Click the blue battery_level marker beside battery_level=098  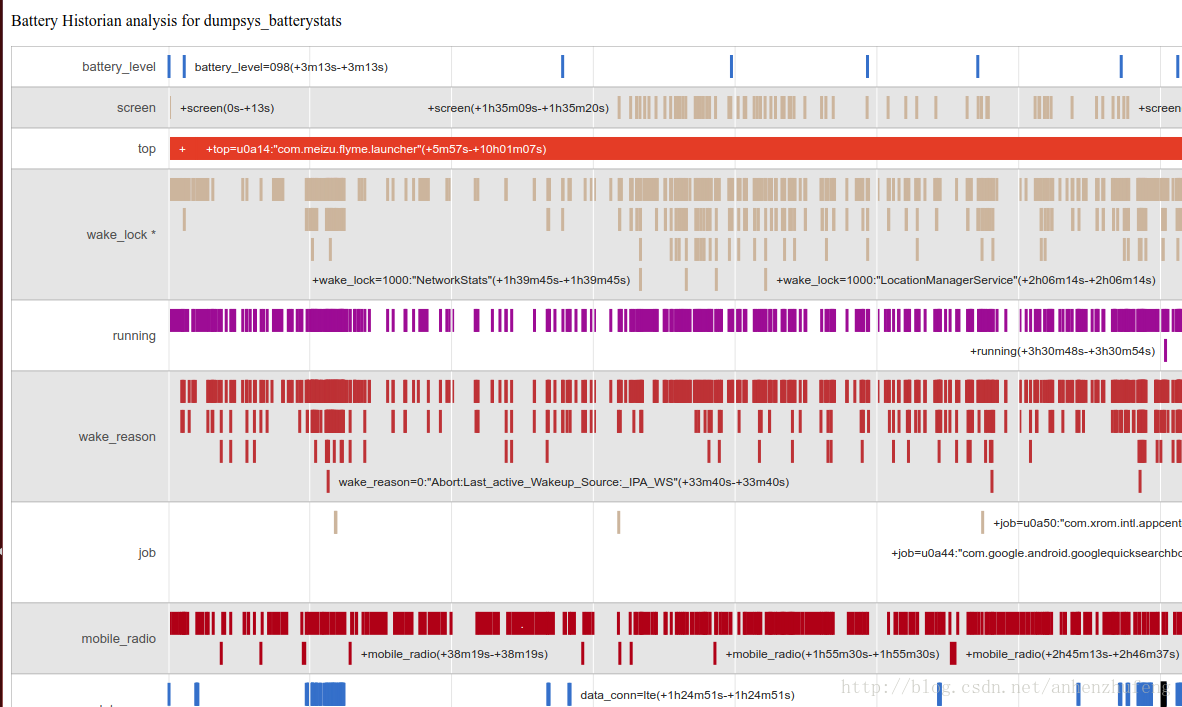coord(184,66)
